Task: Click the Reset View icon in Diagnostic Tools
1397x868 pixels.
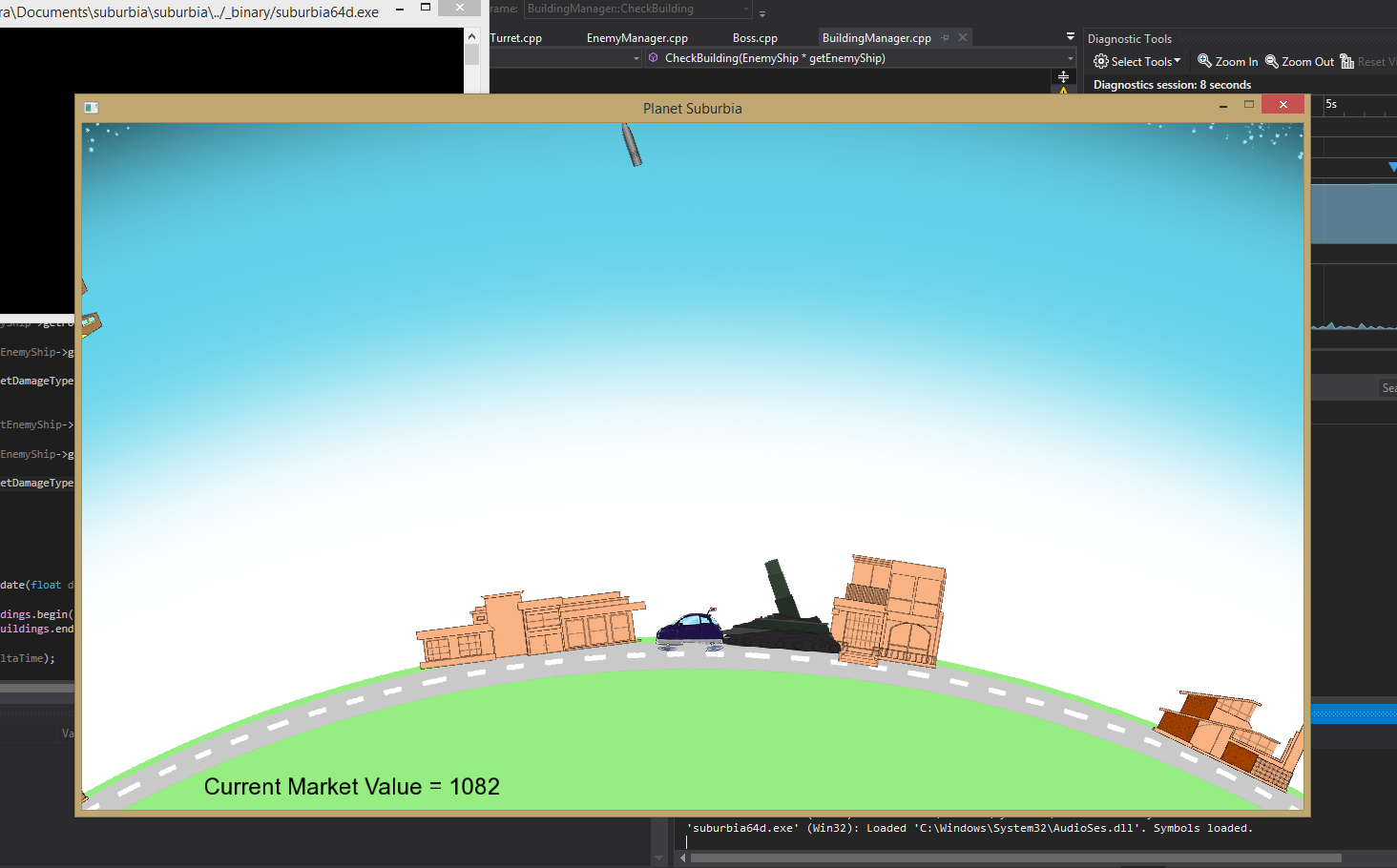Action: coord(1346,61)
